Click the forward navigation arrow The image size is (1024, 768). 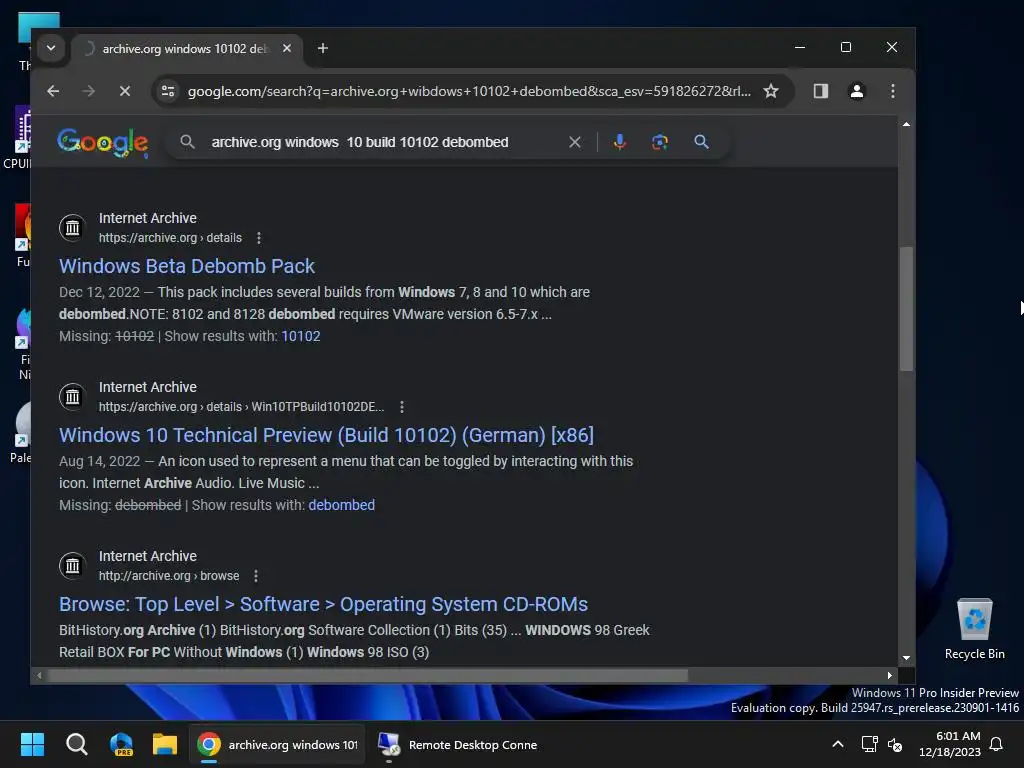89,91
